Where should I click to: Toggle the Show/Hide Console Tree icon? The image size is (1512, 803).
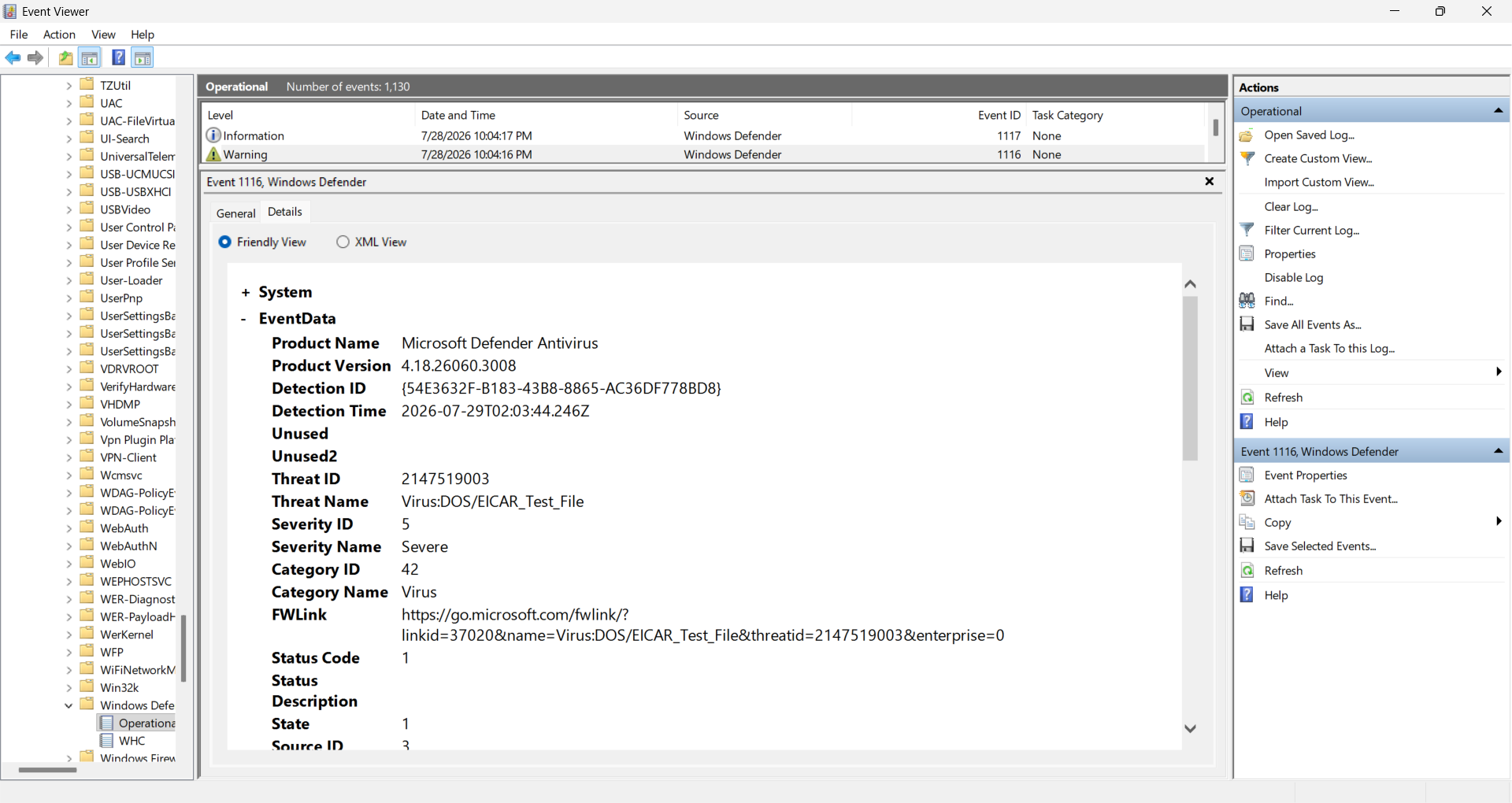90,57
